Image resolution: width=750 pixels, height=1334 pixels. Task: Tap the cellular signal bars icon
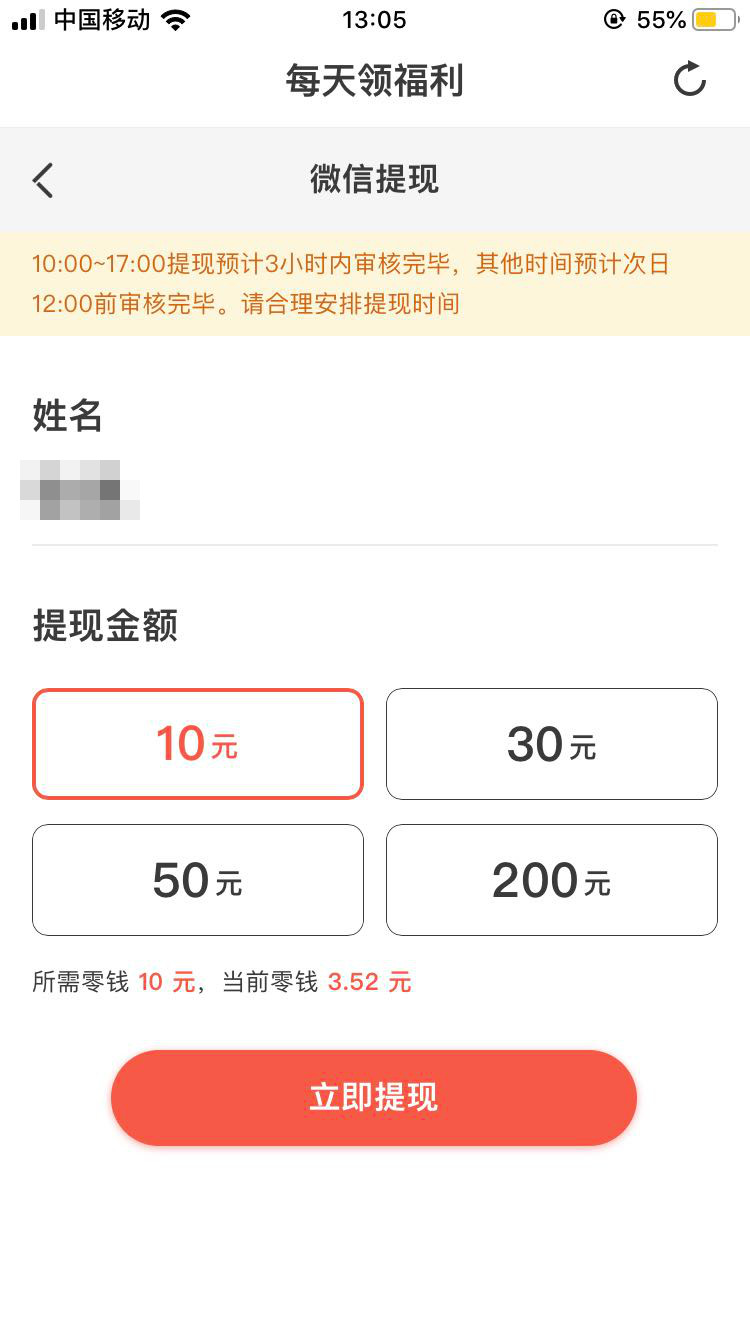coord(28,20)
